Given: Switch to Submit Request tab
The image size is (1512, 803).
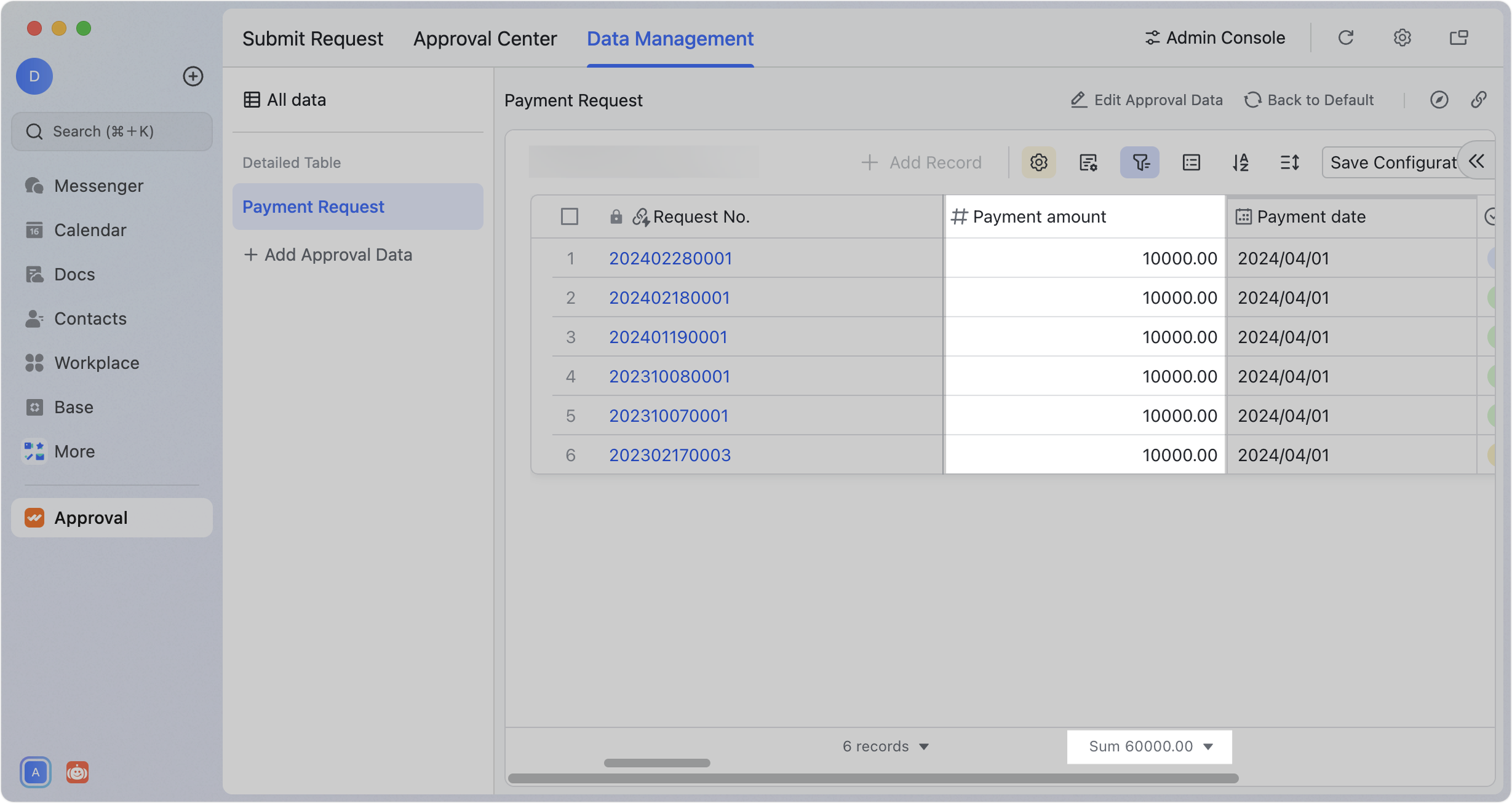Looking at the screenshot, I should [312, 39].
